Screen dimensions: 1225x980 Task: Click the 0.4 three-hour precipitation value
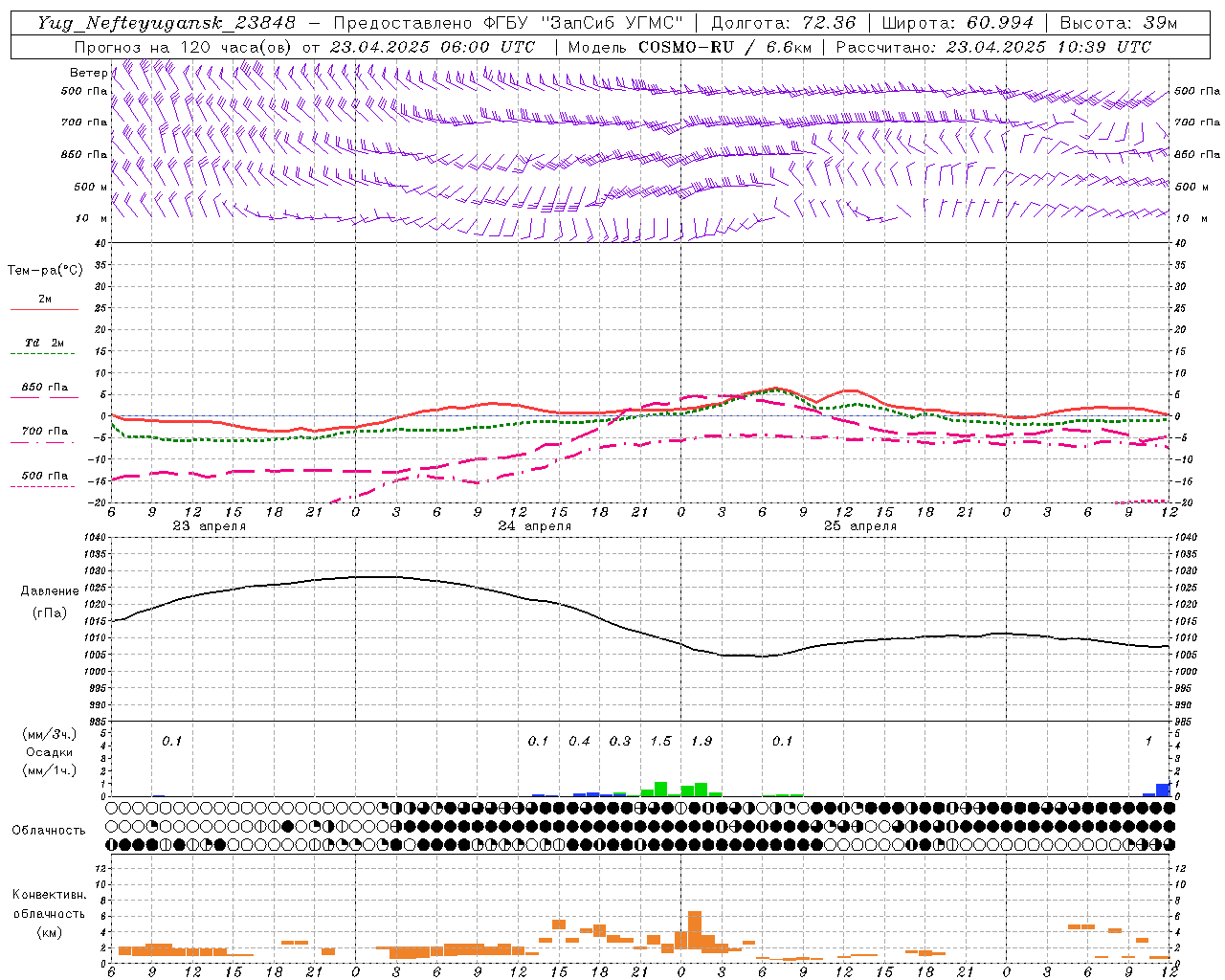click(x=579, y=741)
